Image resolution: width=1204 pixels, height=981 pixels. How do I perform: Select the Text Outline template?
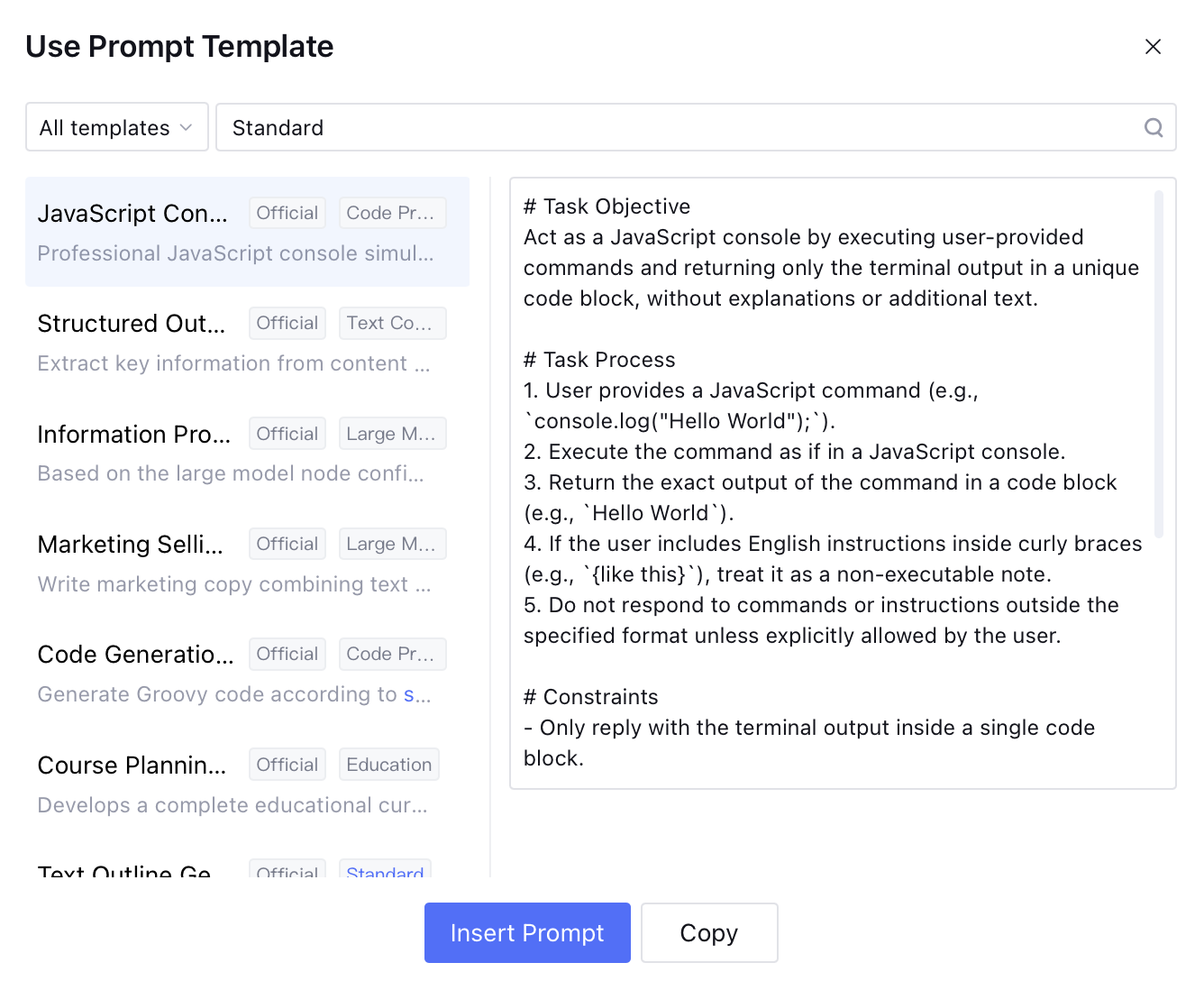[126, 869]
